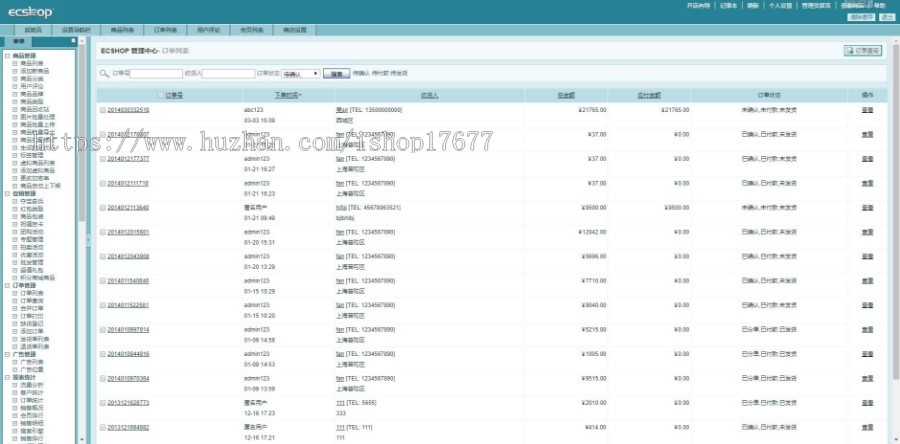The width and height of the screenshot is (900, 444).
Task: Toggle the select-all checkbox in 订单号 header
Action: click(161, 95)
